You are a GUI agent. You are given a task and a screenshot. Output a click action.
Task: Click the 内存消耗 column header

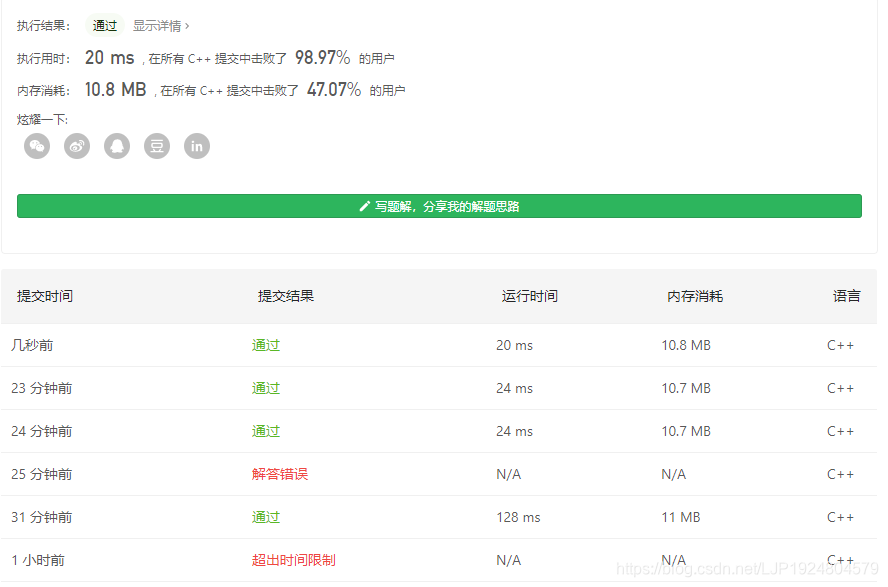click(694, 296)
